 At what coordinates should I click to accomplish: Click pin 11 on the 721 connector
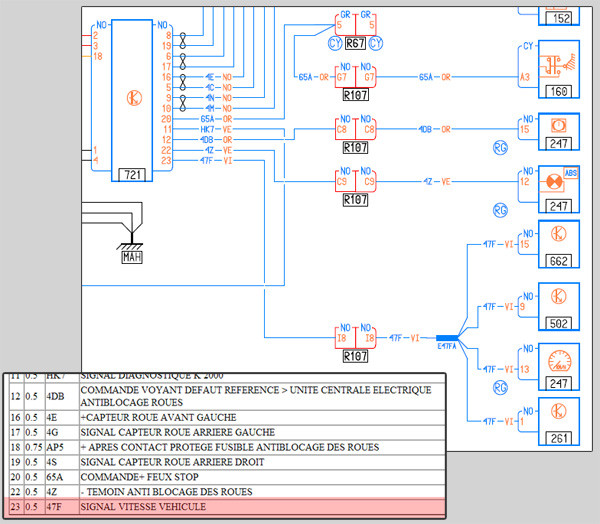[167, 129]
